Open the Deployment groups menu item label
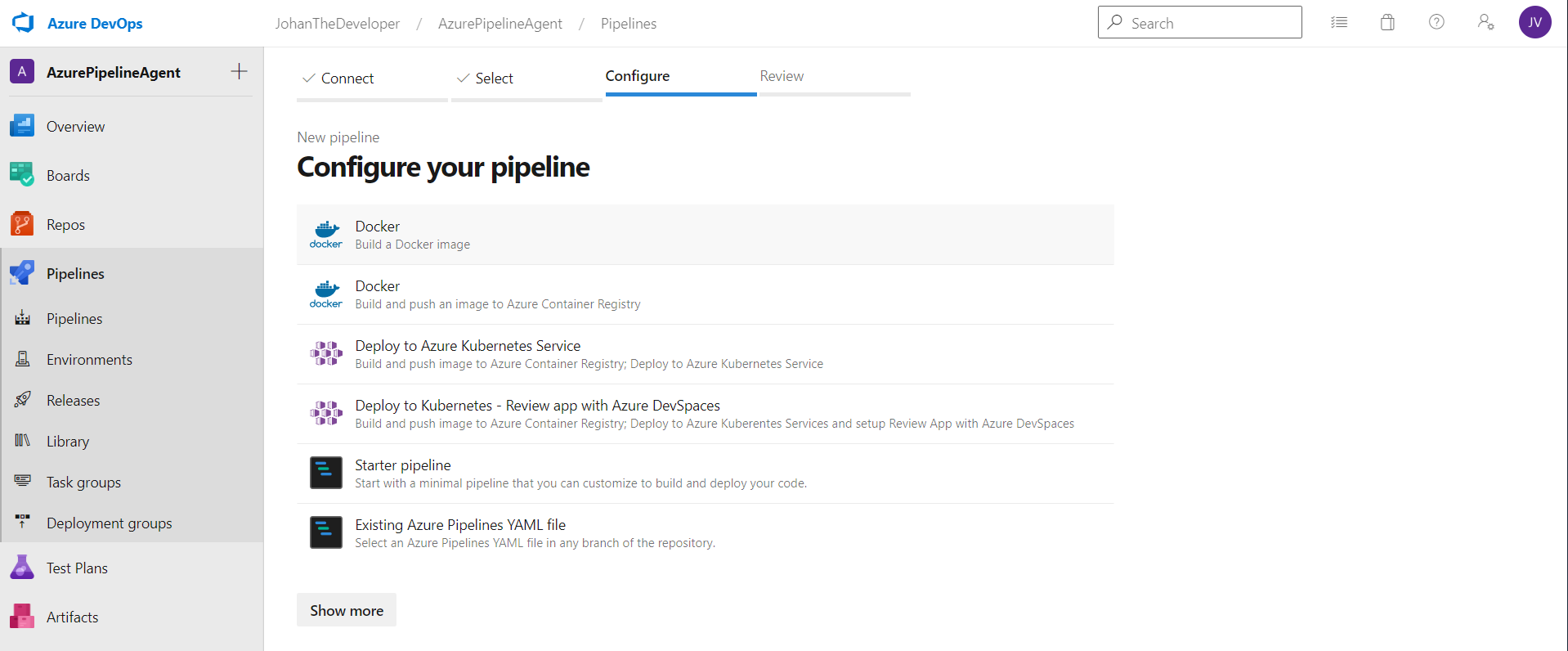Viewport: 1568px width, 651px height. [109, 523]
